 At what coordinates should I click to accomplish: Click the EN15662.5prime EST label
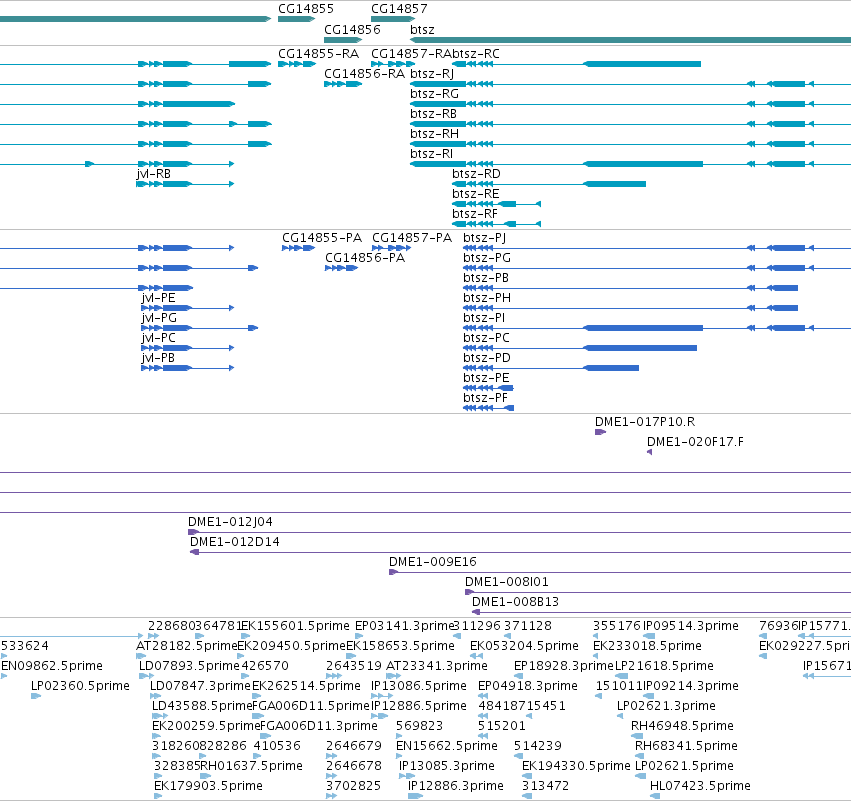pos(447,746)
